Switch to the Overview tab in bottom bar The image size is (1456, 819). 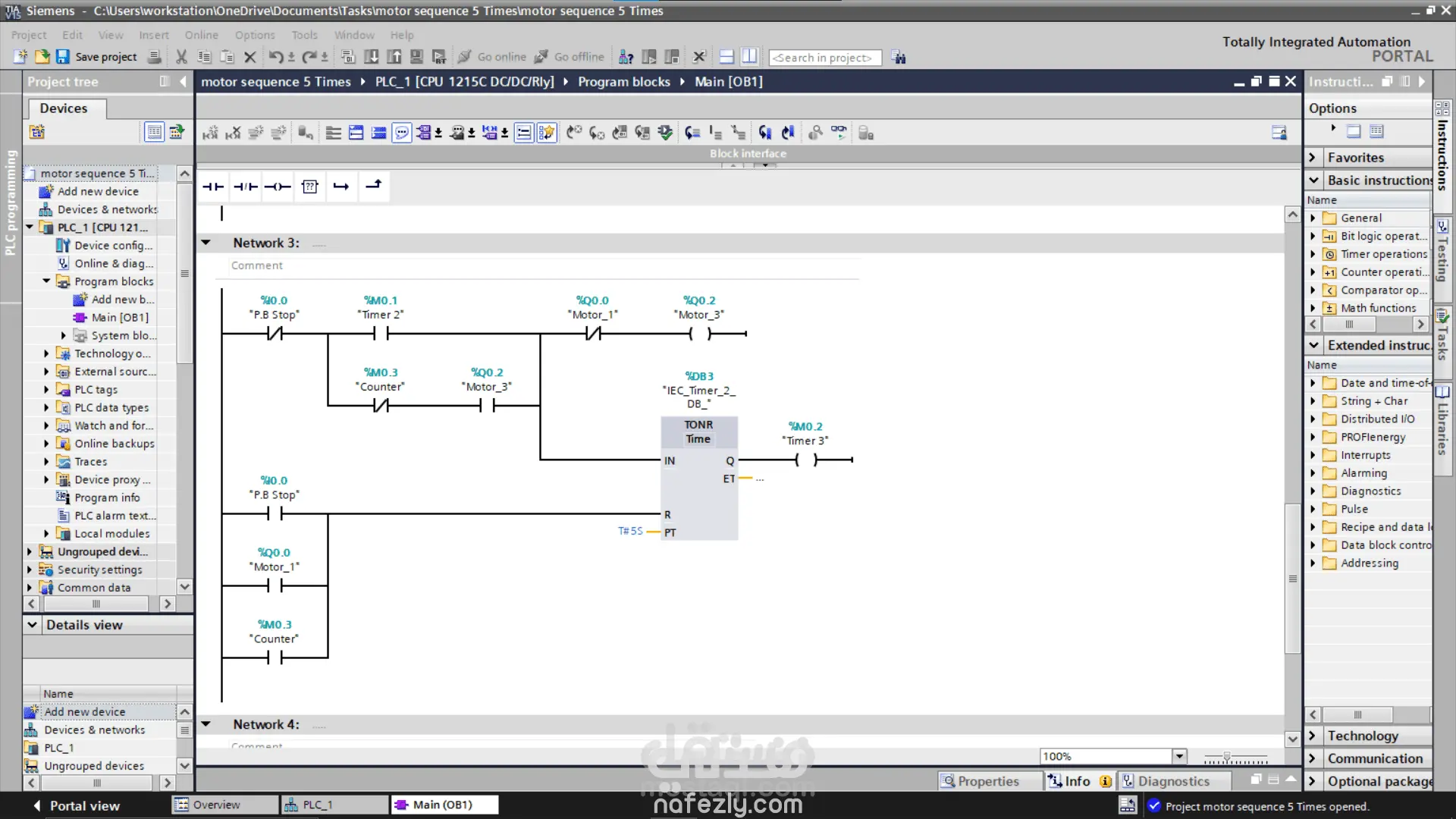[x=225, y=805]
